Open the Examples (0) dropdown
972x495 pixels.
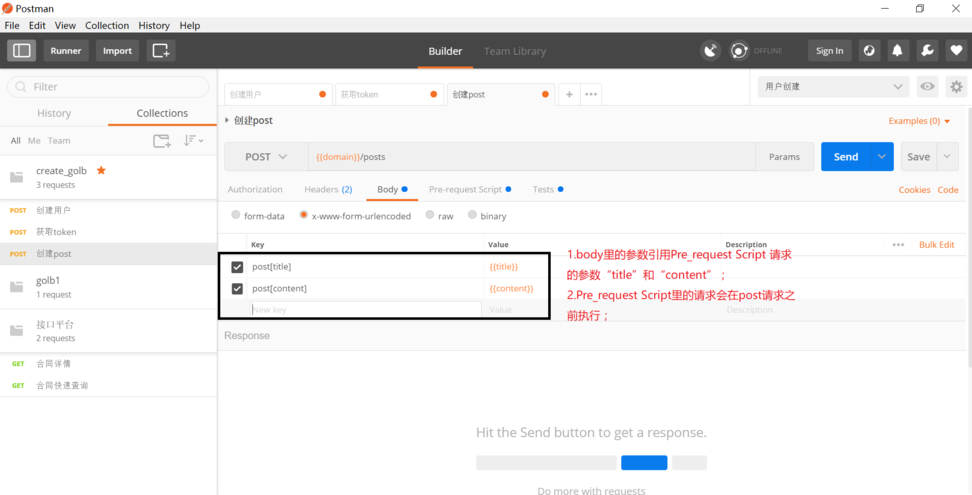919,121
